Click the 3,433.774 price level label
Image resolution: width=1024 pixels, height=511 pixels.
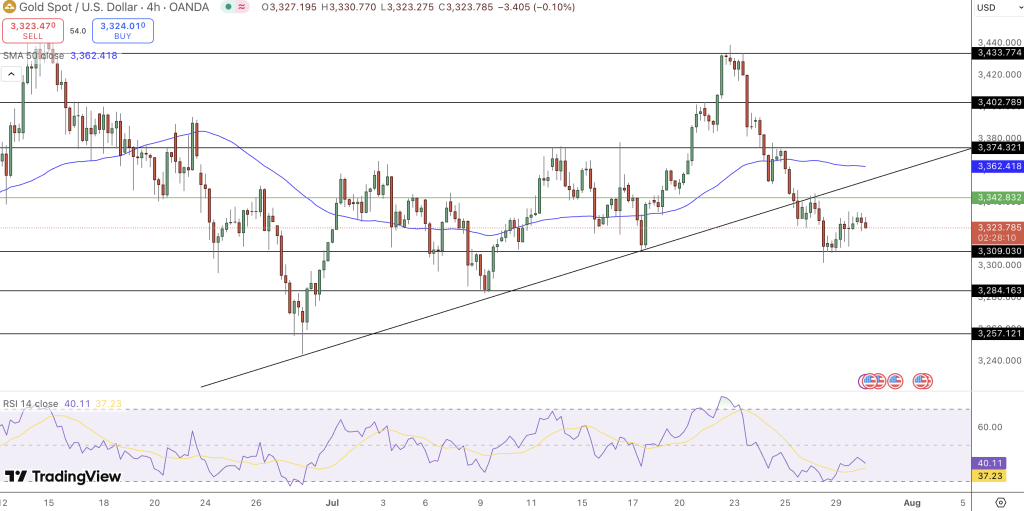pyautogui.click(x=999, y=53)
